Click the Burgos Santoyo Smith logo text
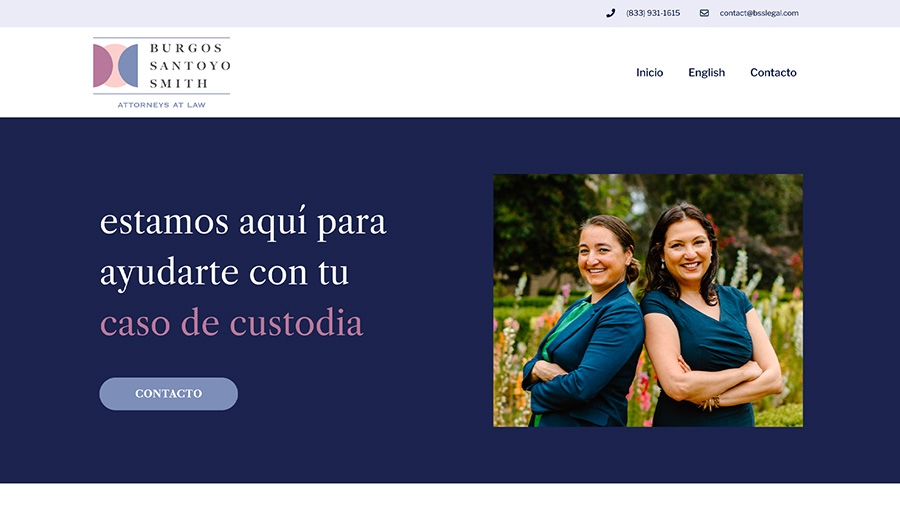This screenshot has width=900, height=510. [x=190, y=65]
